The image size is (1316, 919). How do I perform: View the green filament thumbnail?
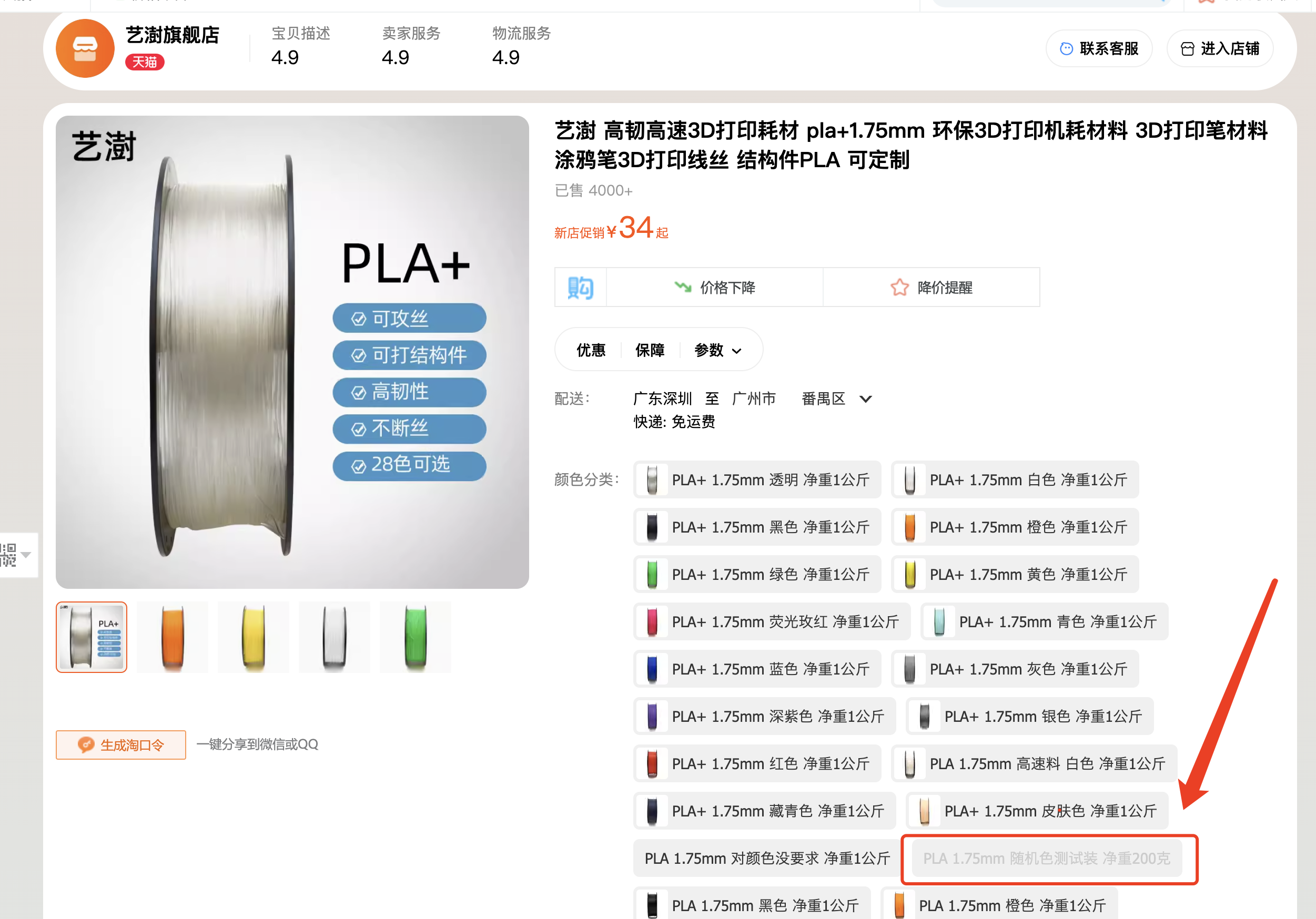click(x=416, y=637)
